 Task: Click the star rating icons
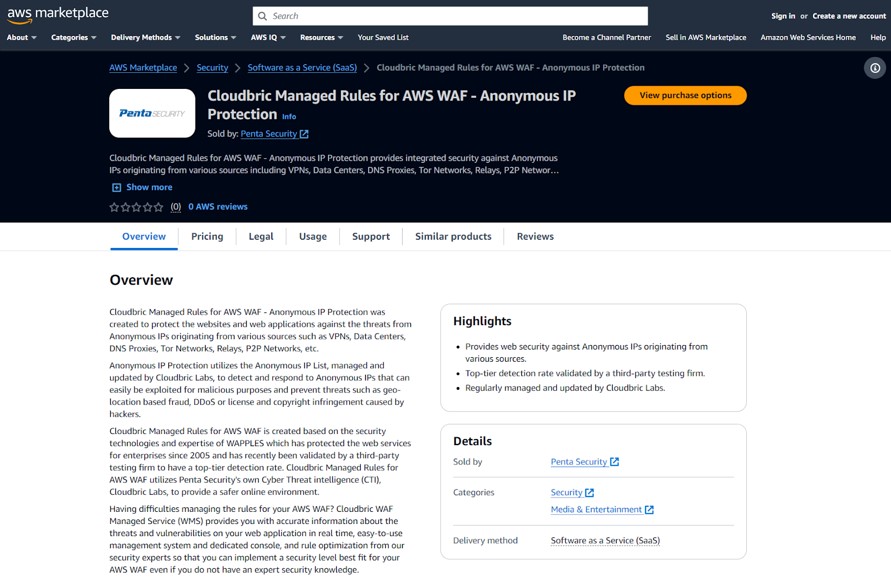136,207
